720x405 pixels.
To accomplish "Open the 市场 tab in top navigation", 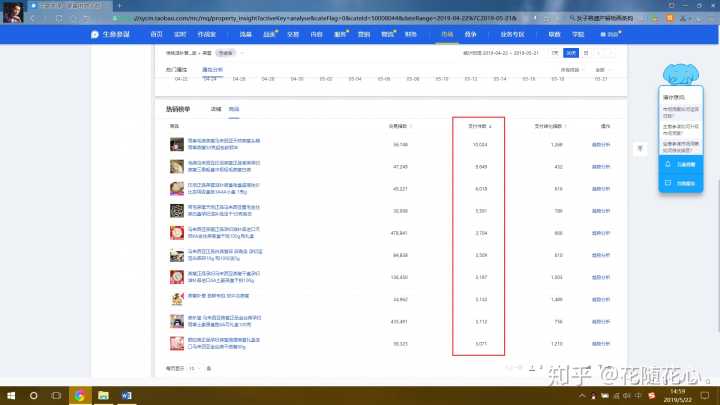I will [x=446, y=35].
